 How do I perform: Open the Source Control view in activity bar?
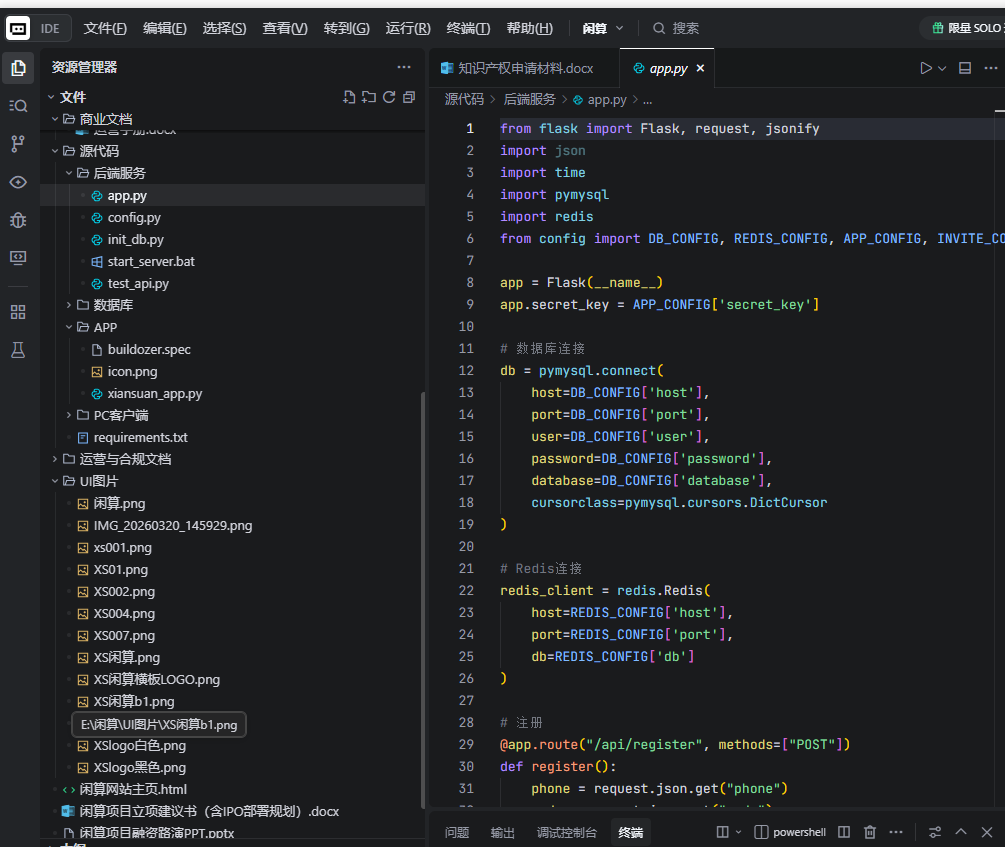(17, 144)
